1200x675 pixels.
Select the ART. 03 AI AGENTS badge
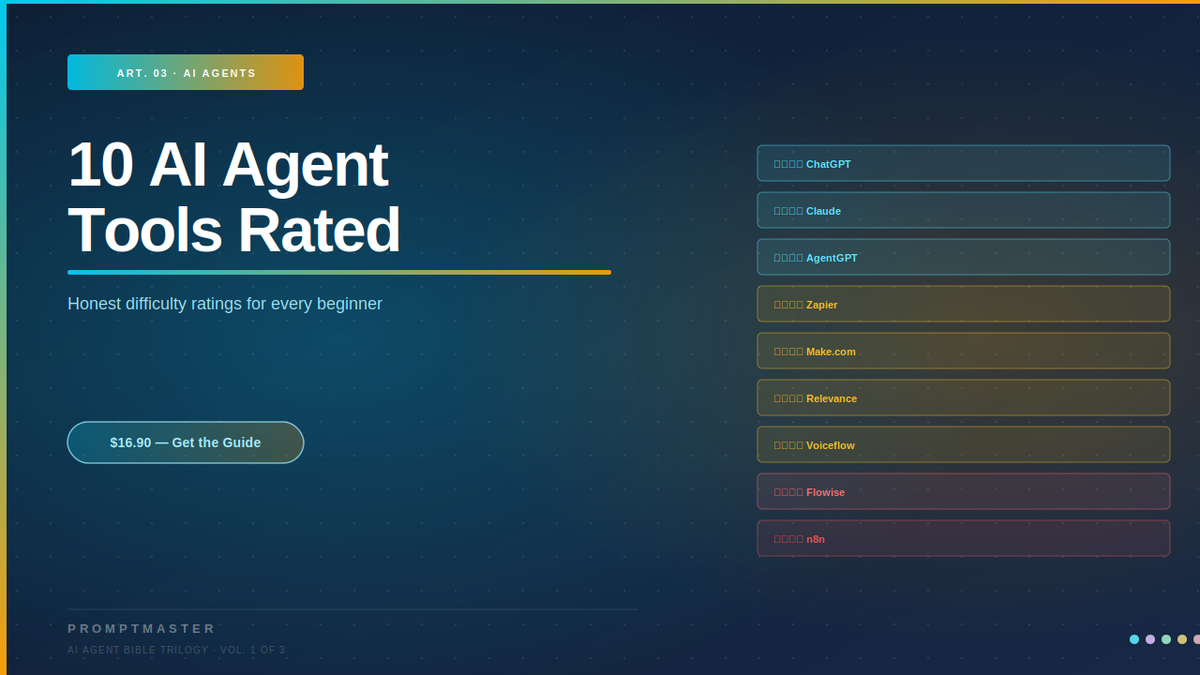(x=185, y=72)
